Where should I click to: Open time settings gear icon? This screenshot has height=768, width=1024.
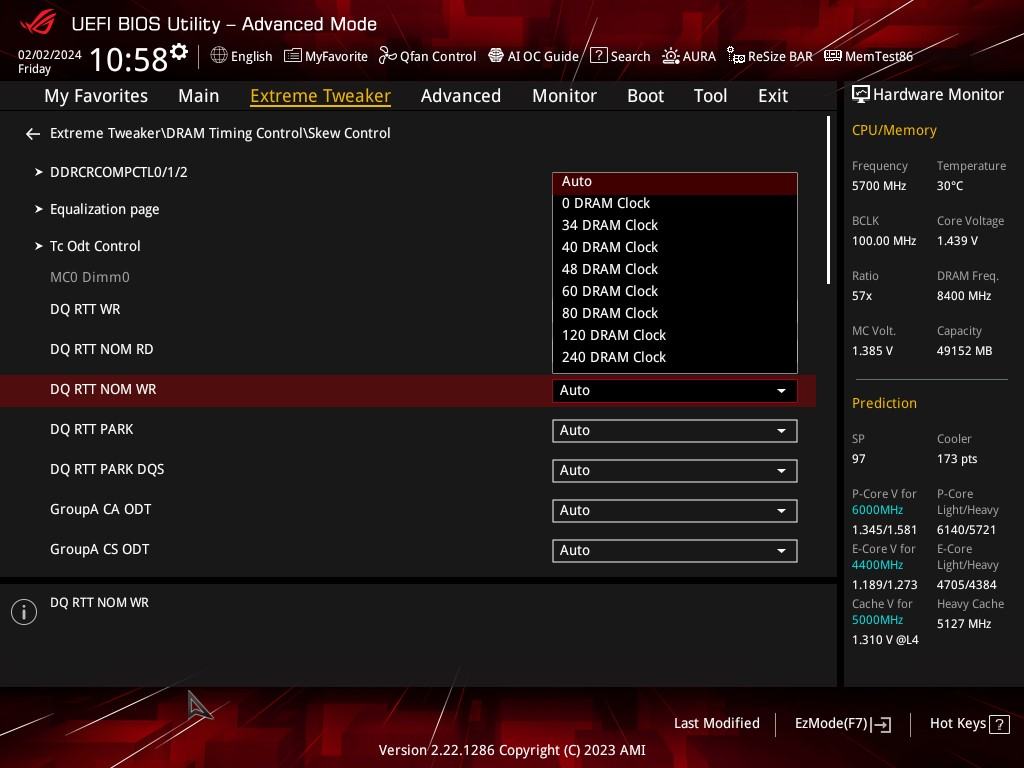(179, 51)
